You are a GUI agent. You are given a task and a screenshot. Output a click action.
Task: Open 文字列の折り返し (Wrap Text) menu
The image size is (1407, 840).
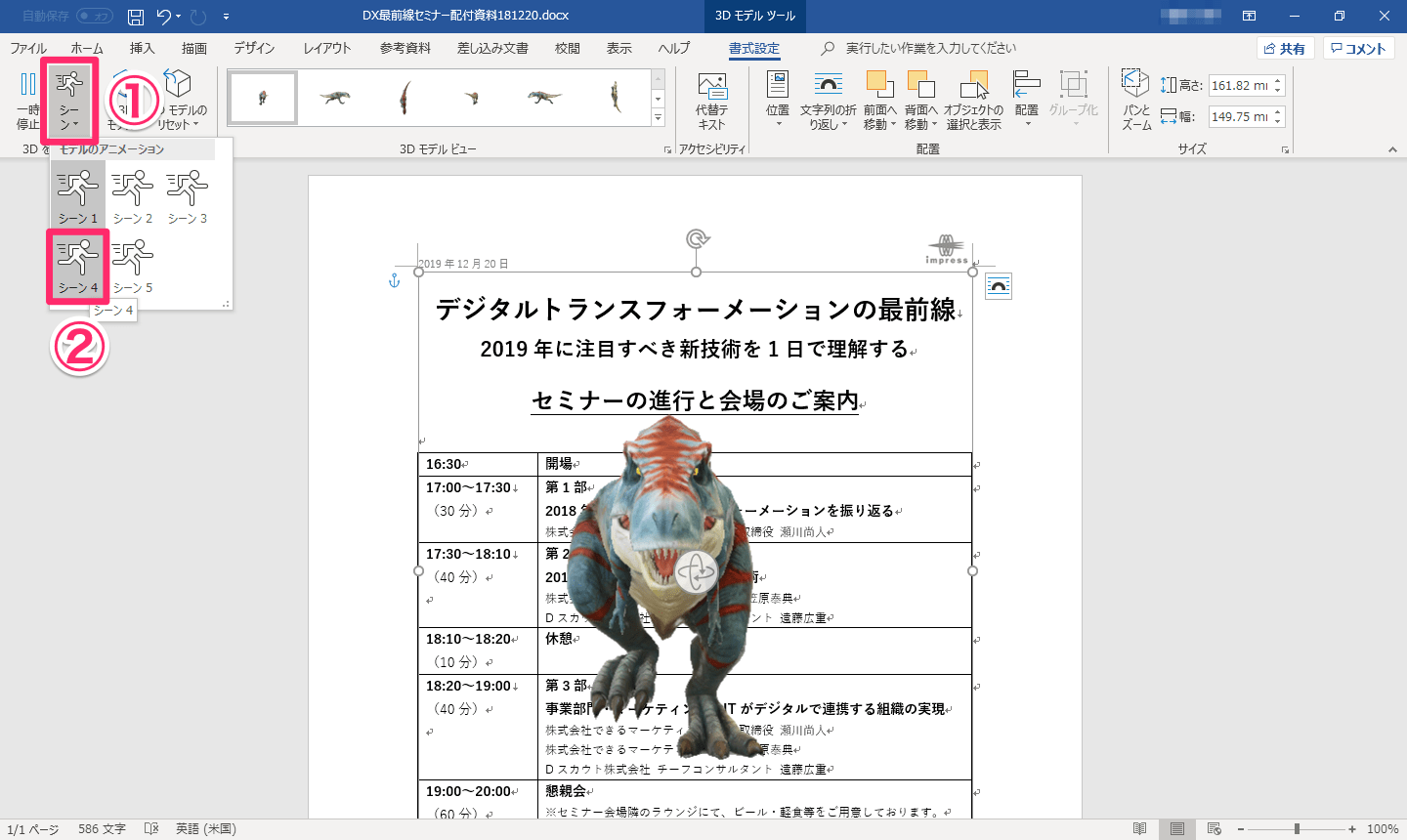pyautogui.click(x=829, y=101)
